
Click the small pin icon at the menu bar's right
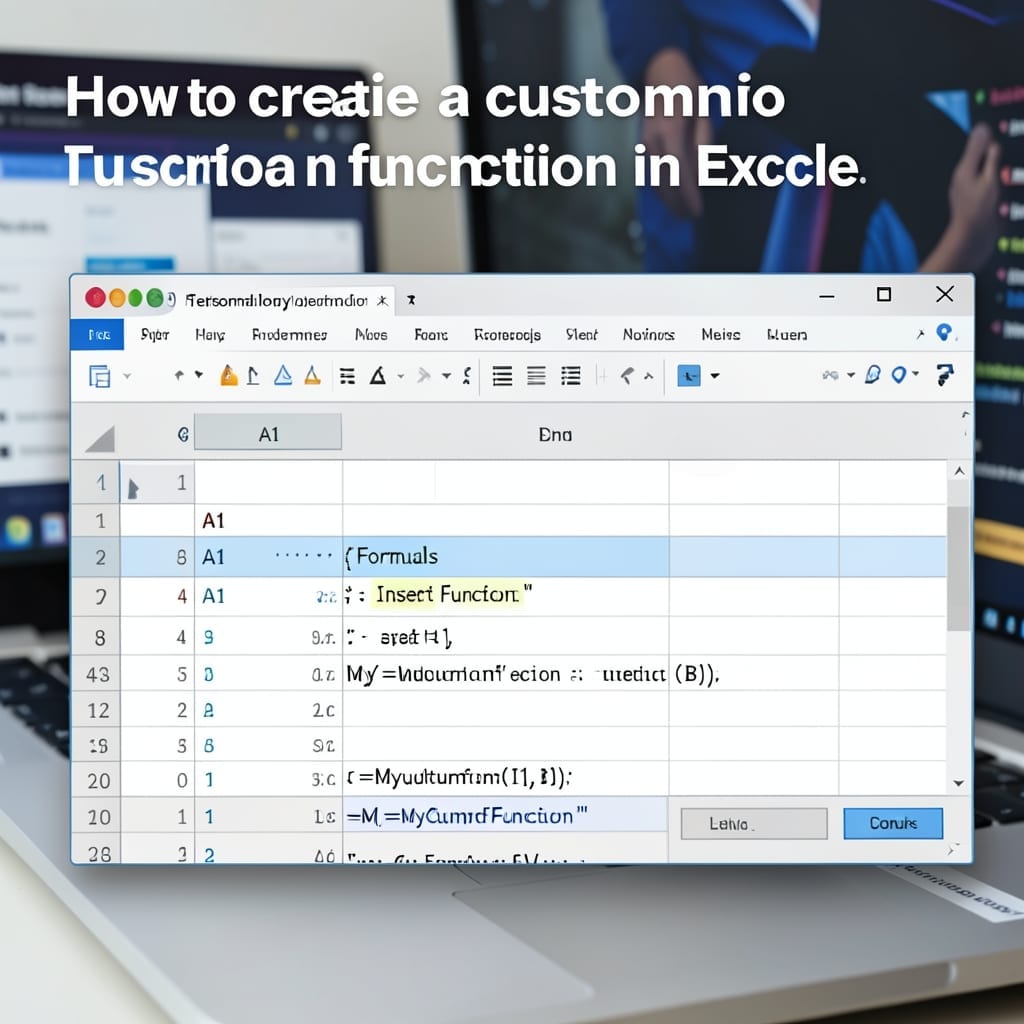click(920, 334)
